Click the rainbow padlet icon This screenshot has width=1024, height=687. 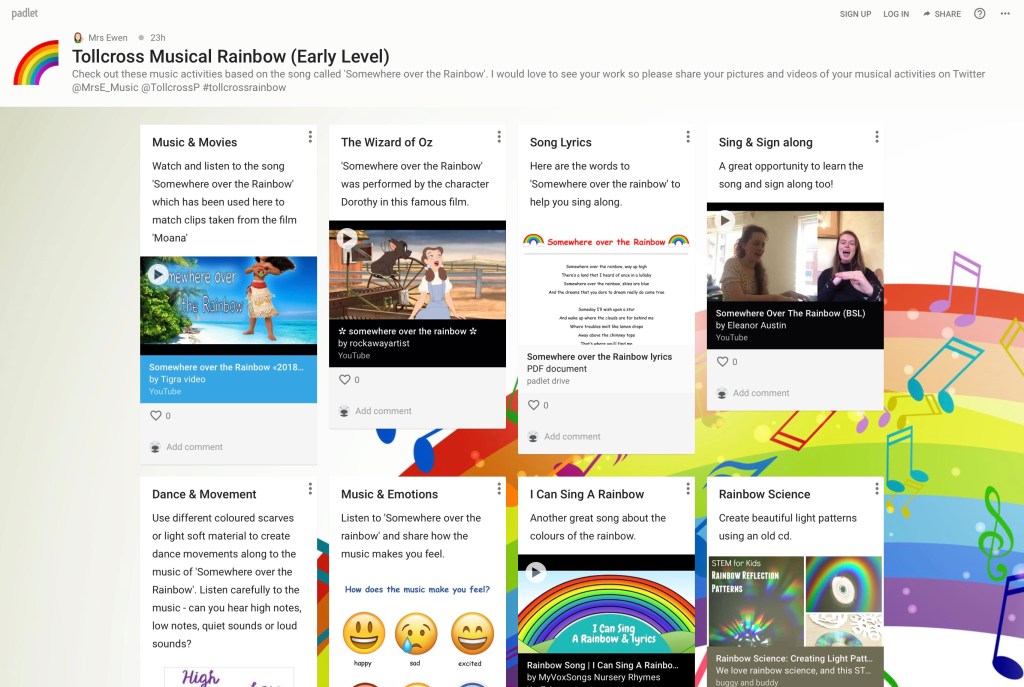36,64
